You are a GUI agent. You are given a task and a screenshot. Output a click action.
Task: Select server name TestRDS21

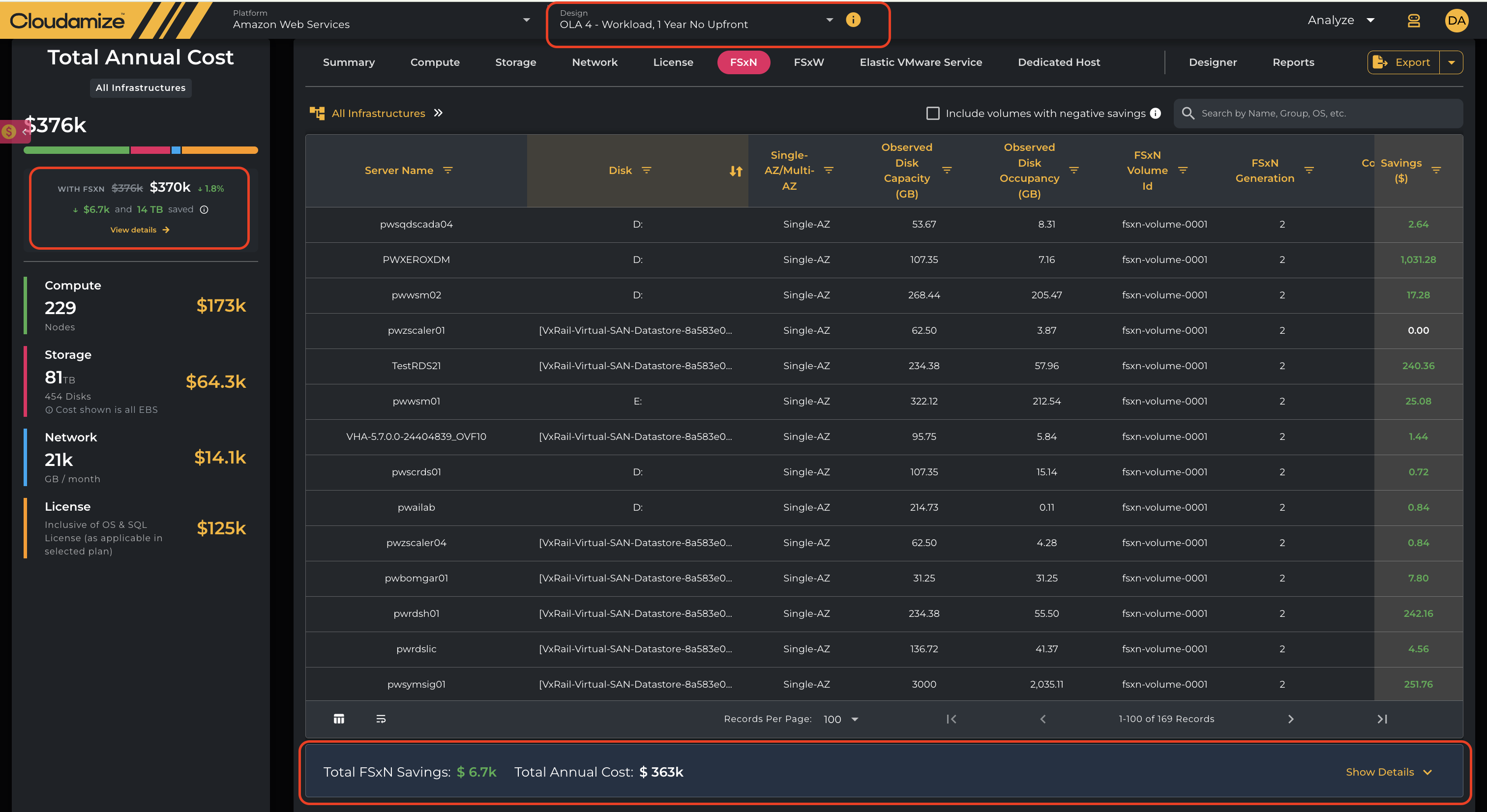[x=416, y=366]
